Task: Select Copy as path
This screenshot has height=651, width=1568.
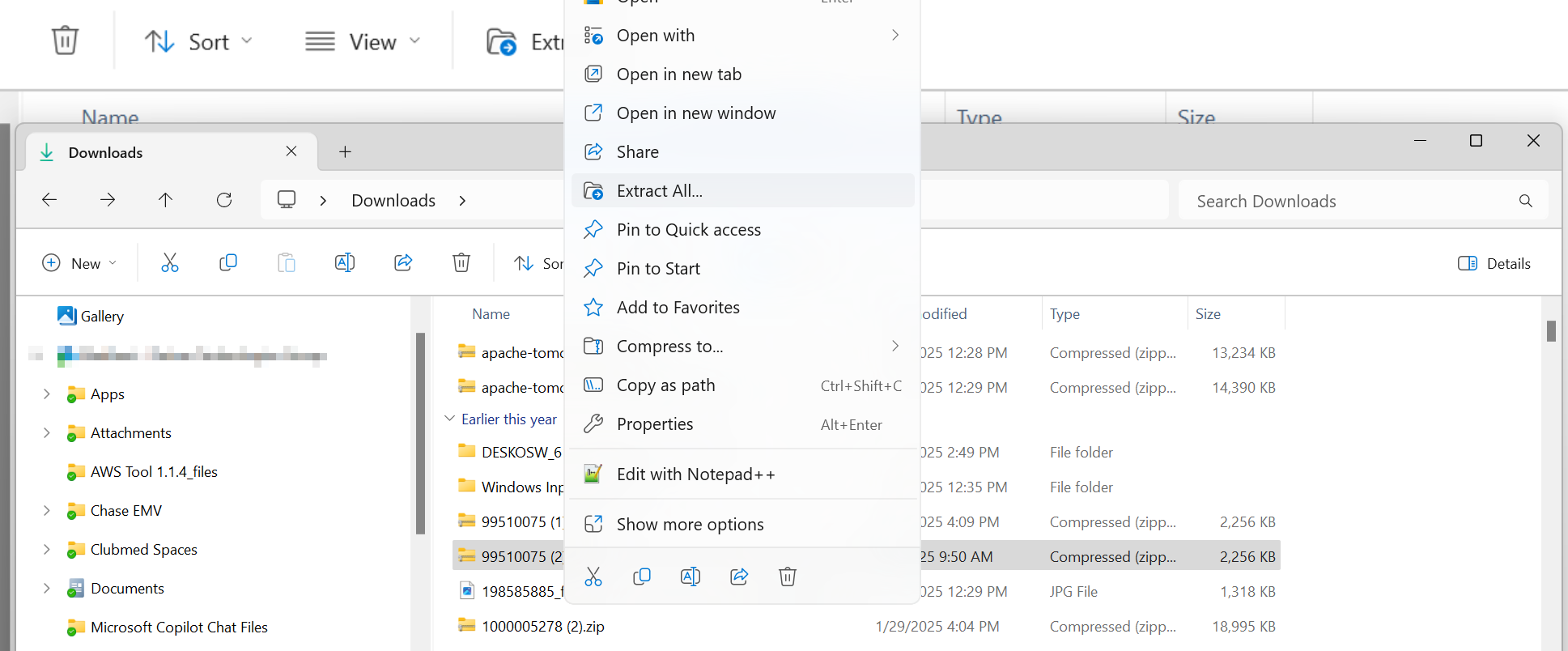Action: [742, 385]
